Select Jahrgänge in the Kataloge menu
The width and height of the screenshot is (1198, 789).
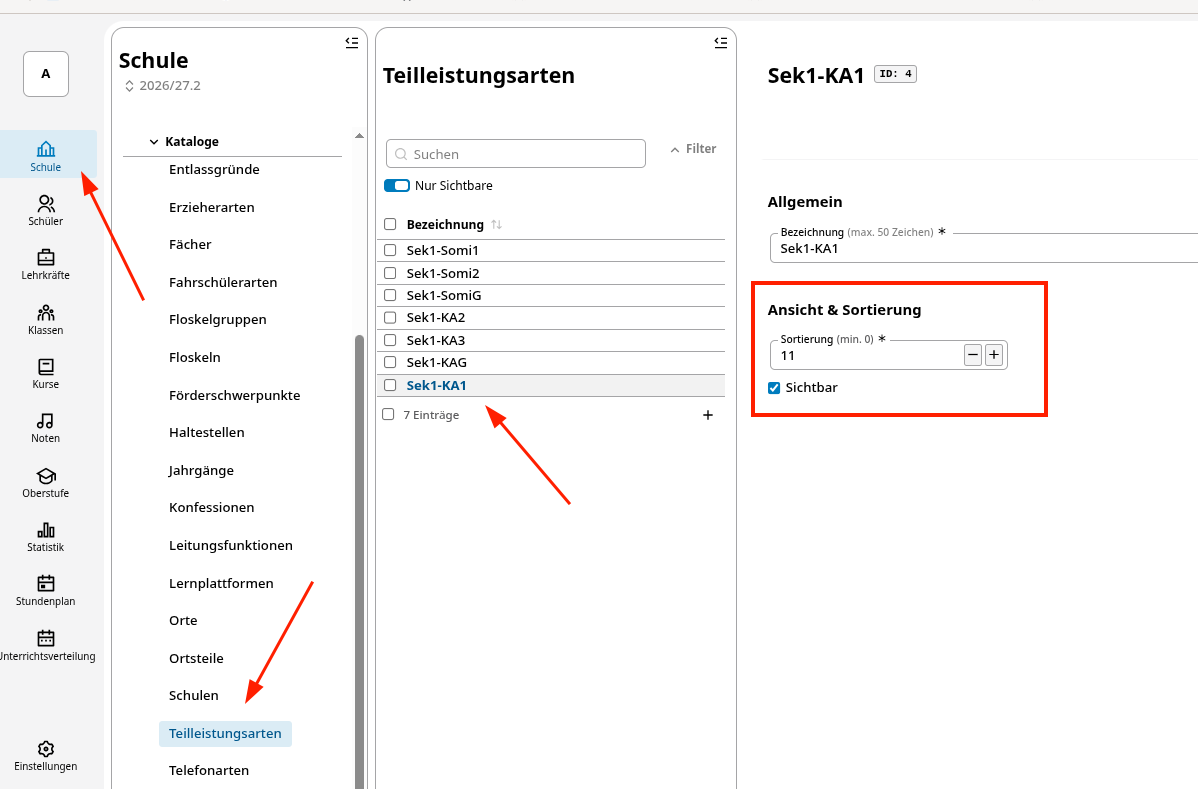tap(201, 470)
